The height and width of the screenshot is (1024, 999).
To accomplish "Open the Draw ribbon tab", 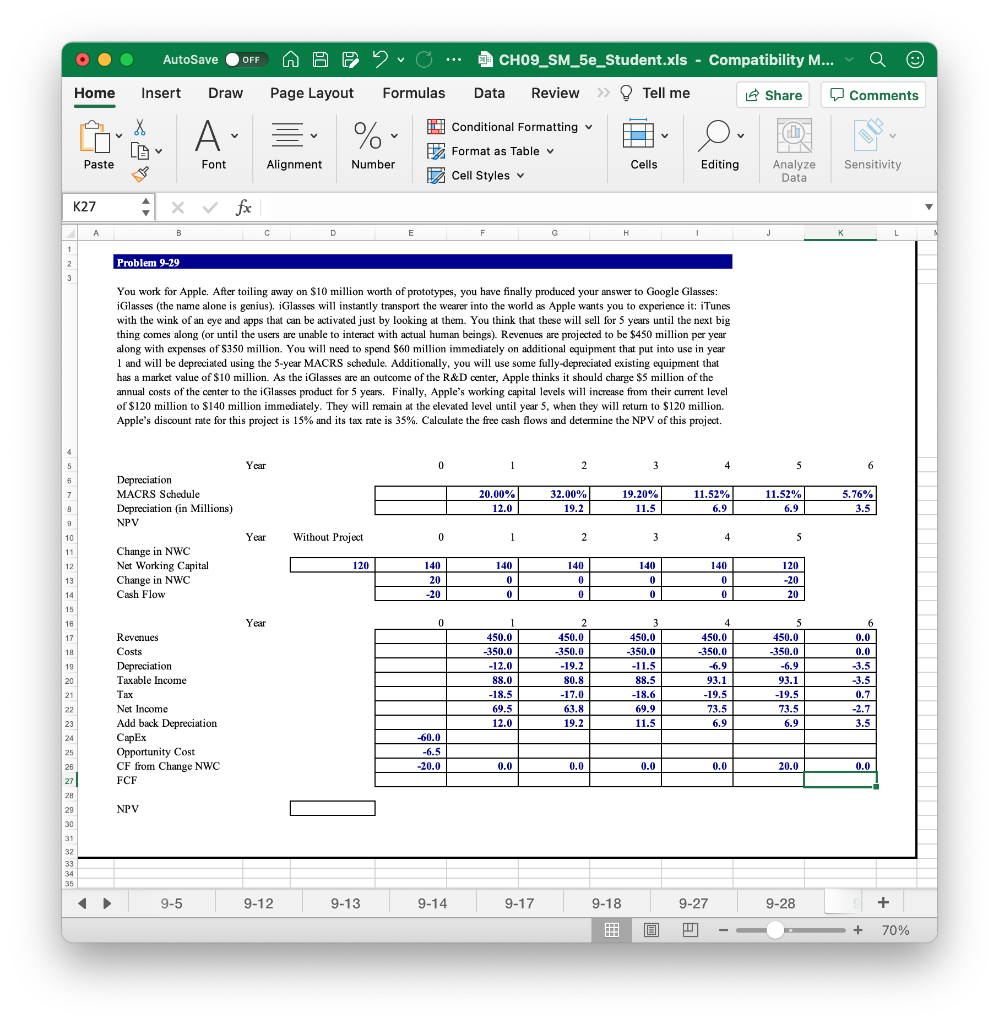I will (225, 93).
